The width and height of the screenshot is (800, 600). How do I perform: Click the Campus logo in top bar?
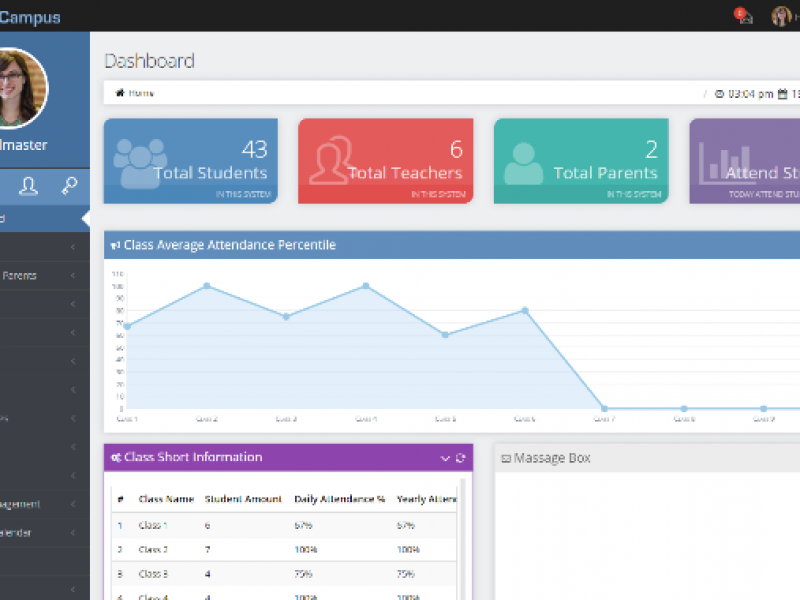coord(30,17)
